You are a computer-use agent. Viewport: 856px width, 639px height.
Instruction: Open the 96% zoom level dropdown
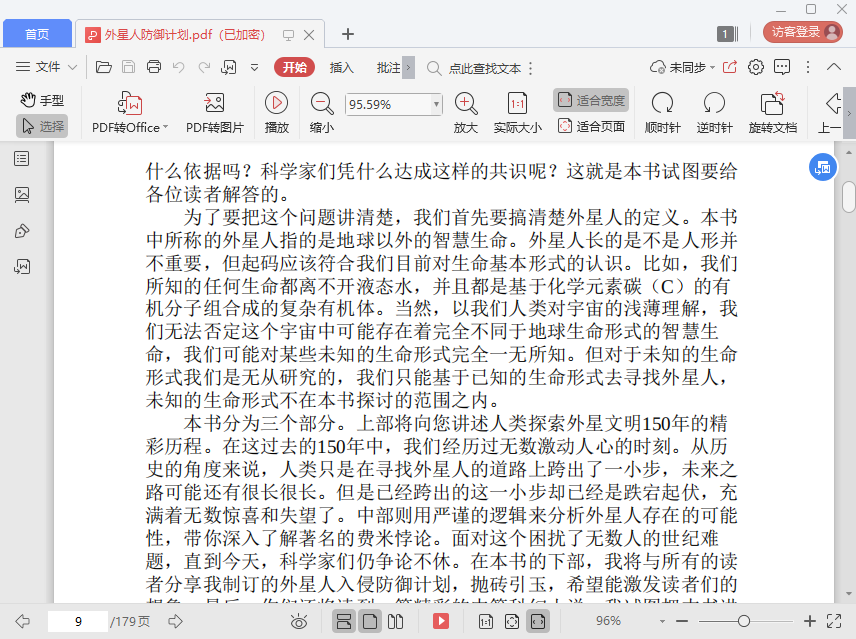[662, 622]
